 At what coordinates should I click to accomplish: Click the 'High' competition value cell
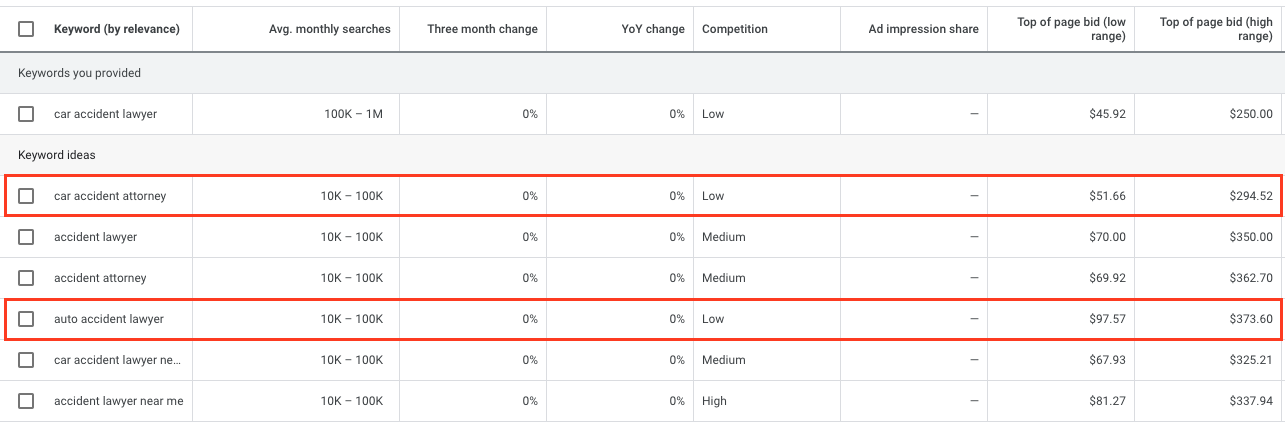click(x=713, y=401)
